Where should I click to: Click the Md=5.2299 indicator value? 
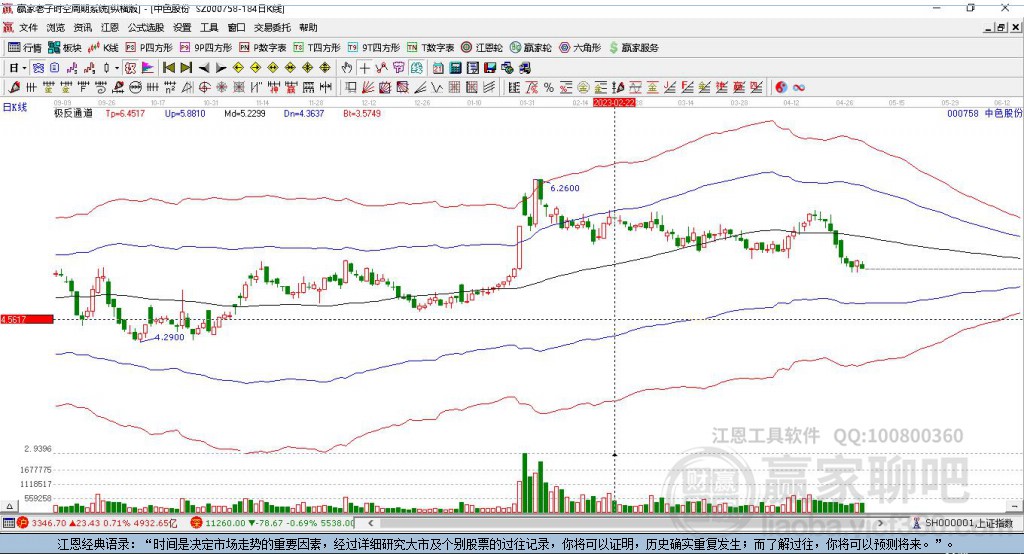(x=245, y=114)
